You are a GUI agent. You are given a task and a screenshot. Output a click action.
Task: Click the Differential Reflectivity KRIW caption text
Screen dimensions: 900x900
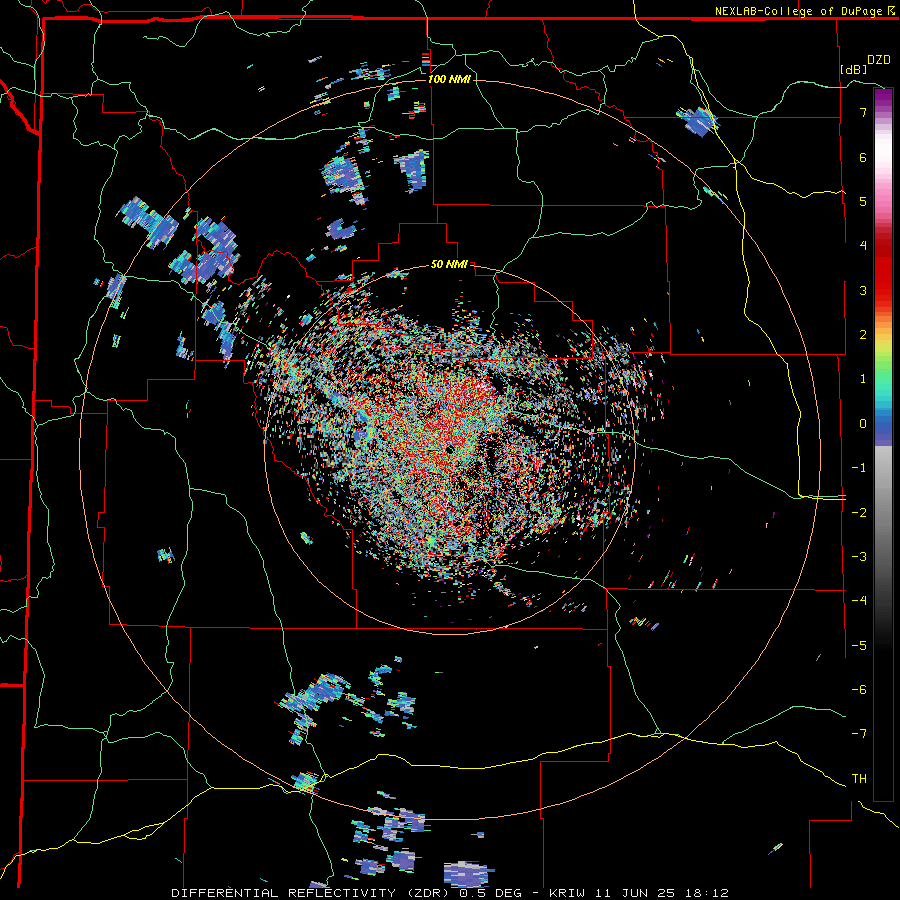pos(450,893)
